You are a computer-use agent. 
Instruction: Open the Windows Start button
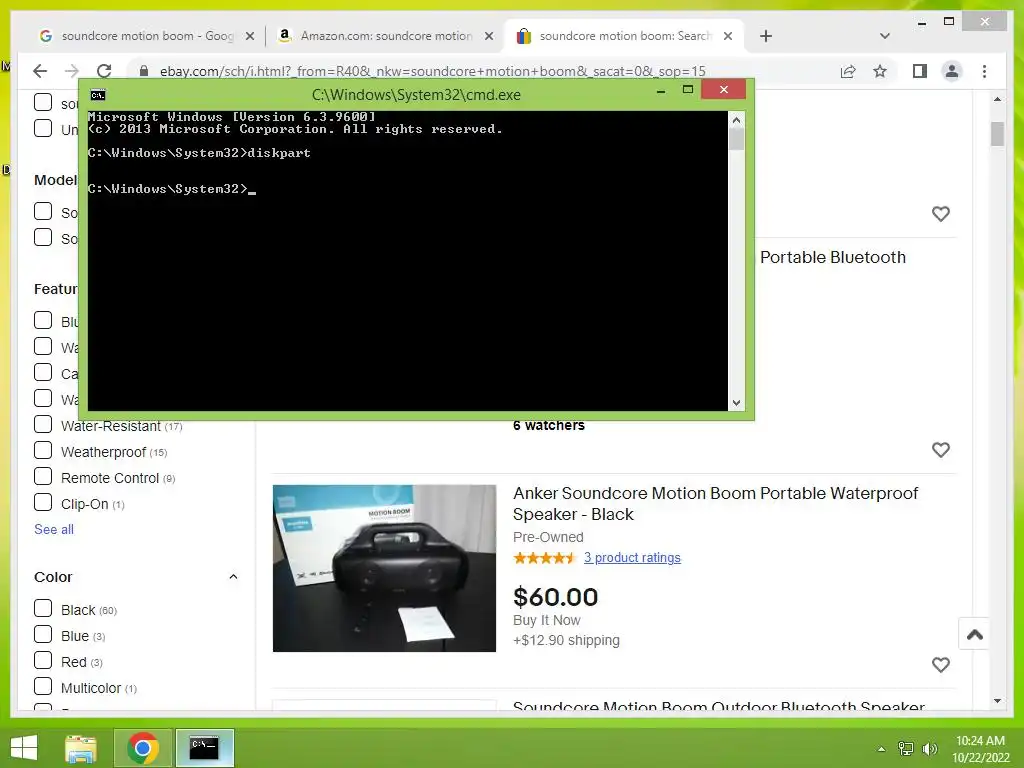(24, 748)
